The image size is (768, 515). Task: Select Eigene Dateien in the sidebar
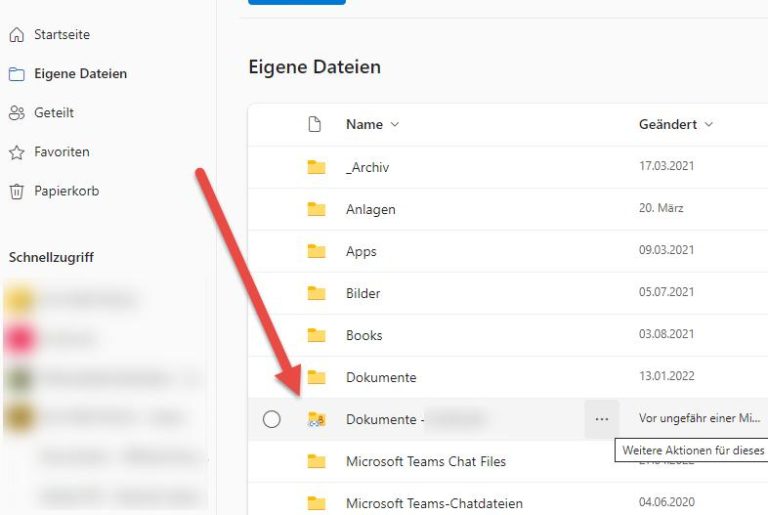pos(80,74)
